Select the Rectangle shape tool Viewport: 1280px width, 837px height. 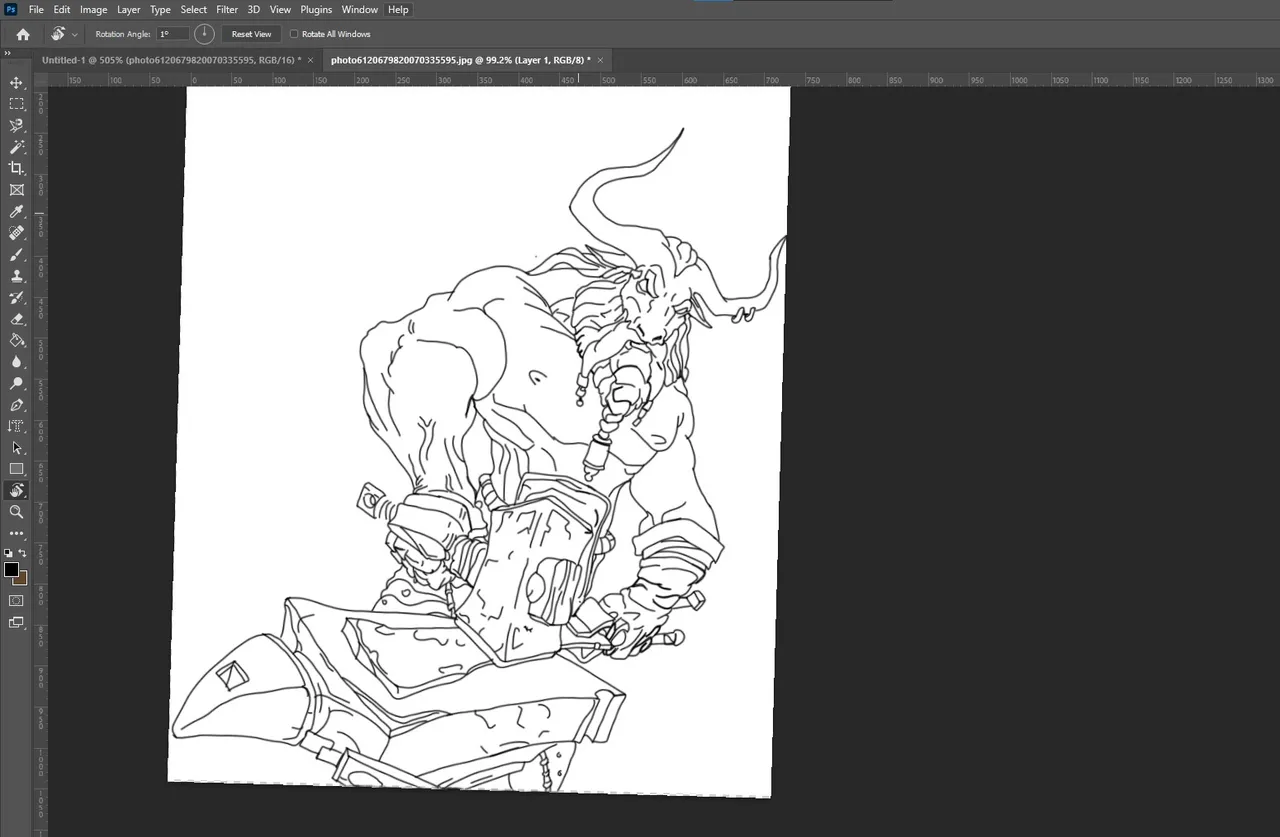pos(16,469)
